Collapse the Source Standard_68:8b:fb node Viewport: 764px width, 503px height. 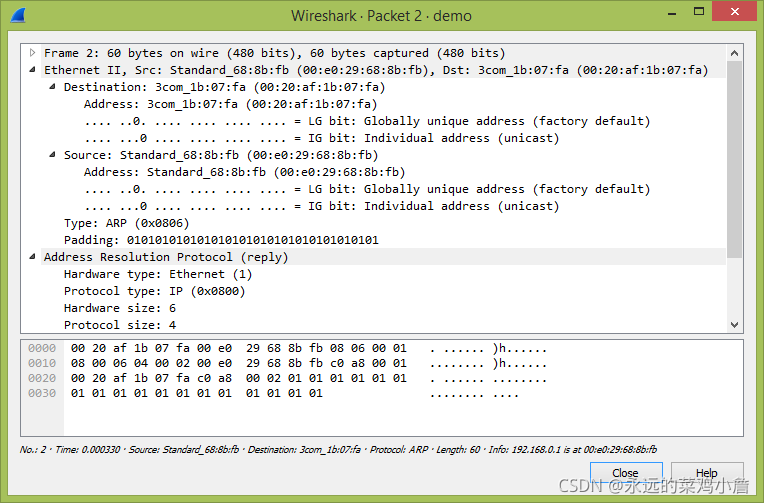point(52,155)
